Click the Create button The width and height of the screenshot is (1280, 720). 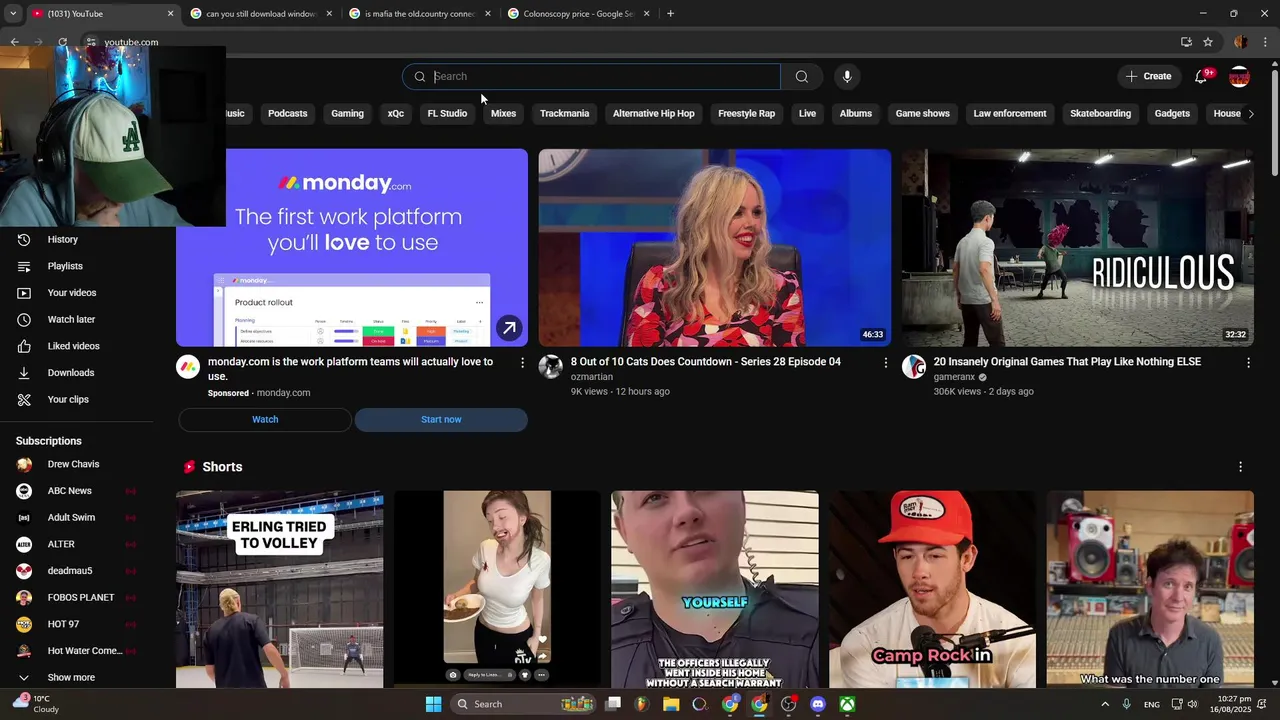(x=1148, y=76)
